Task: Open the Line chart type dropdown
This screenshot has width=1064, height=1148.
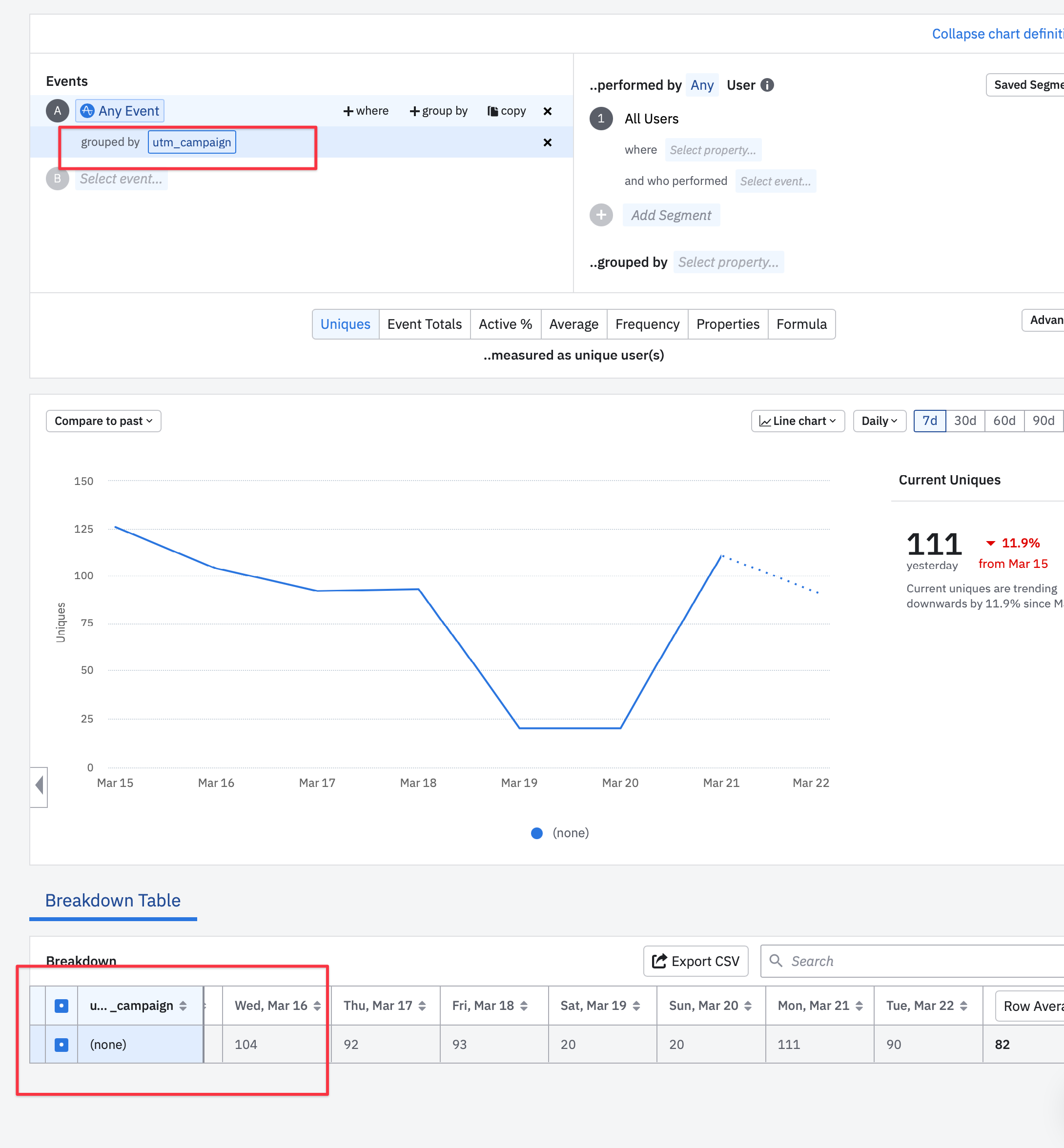Action: pyautogui.click(x=798, y=421)
